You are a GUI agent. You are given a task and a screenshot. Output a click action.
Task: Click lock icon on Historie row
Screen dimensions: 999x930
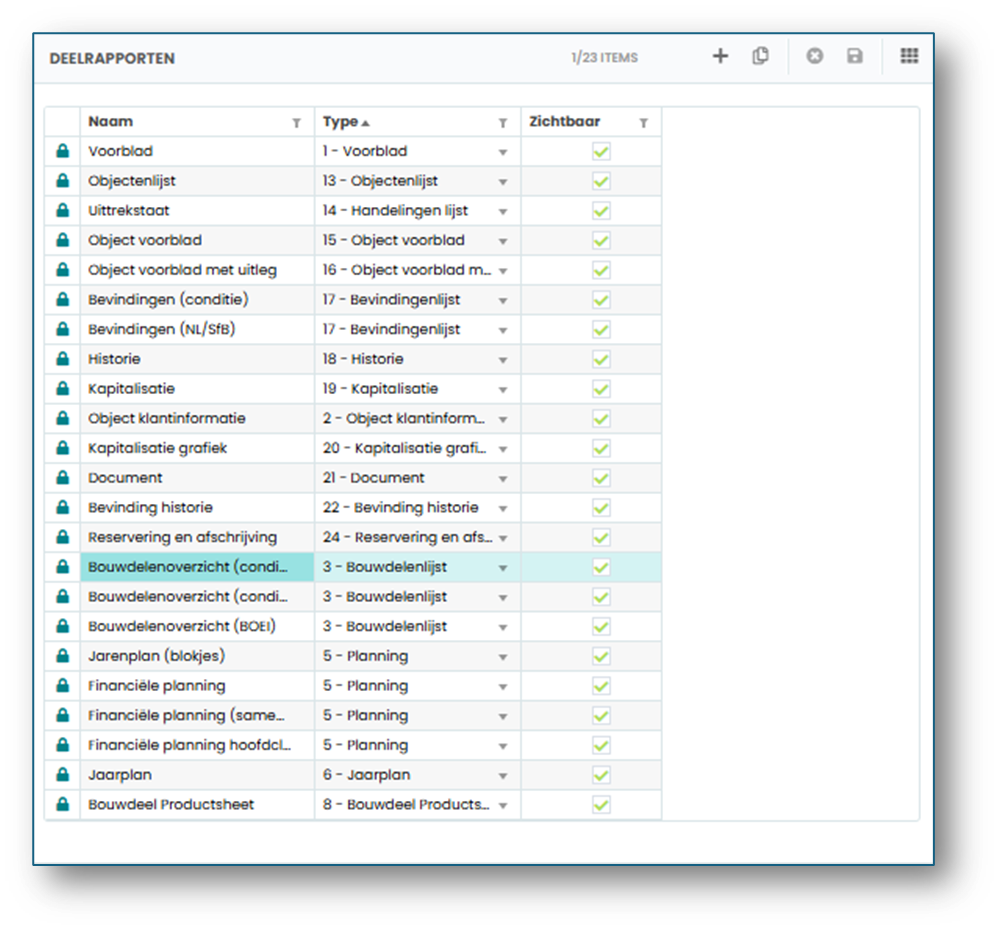click(62, 359)
